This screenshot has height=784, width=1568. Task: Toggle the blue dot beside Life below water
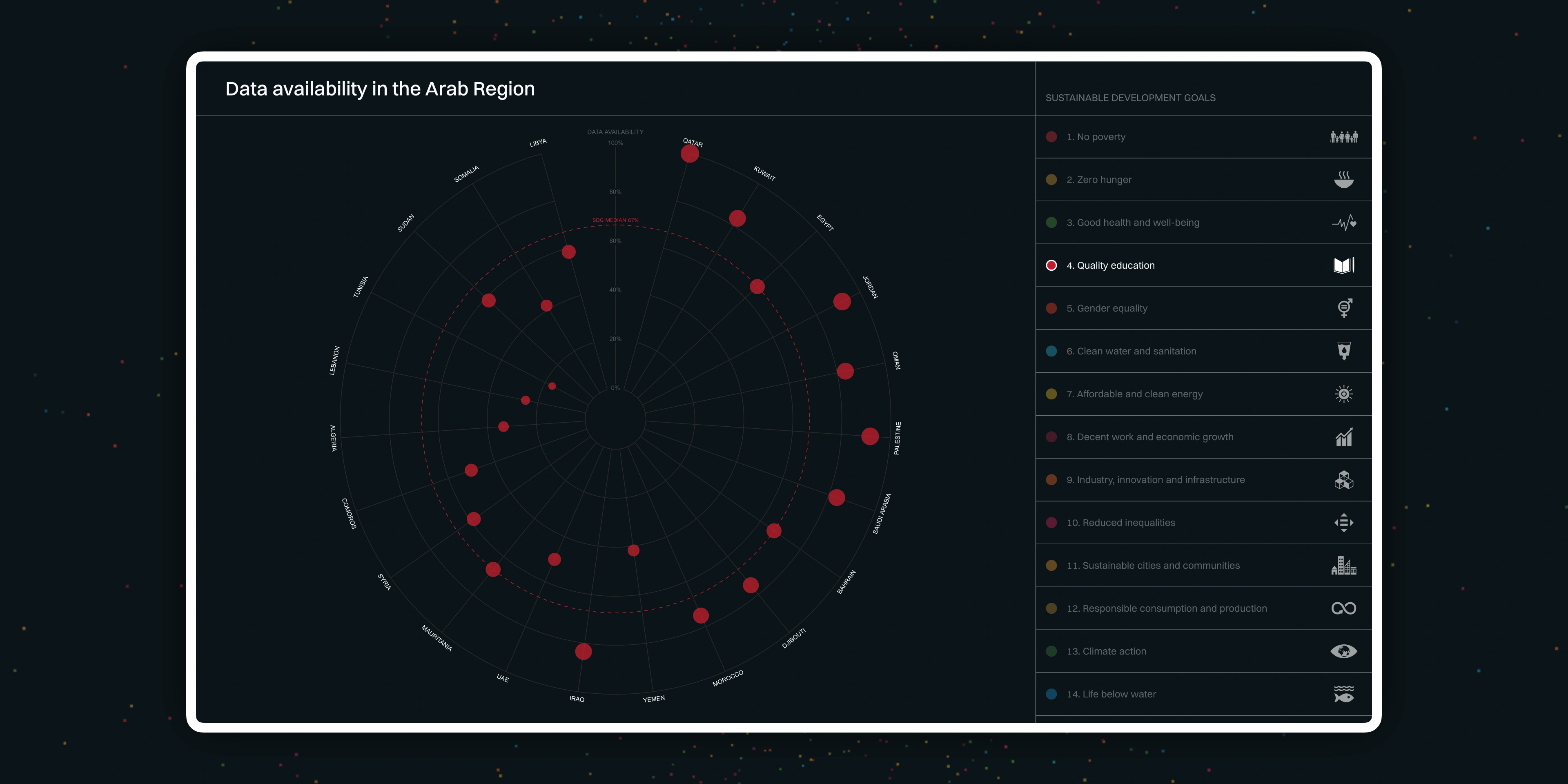(1051, 694)
